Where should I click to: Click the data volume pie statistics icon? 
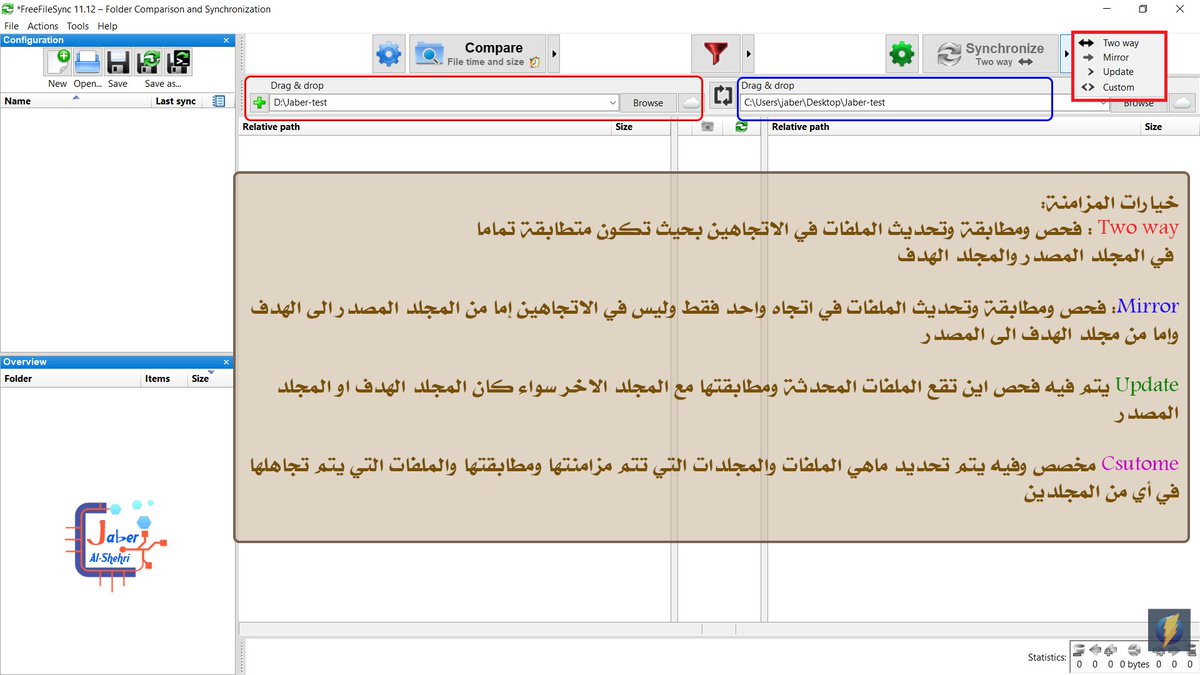(x=1134, y=650)
